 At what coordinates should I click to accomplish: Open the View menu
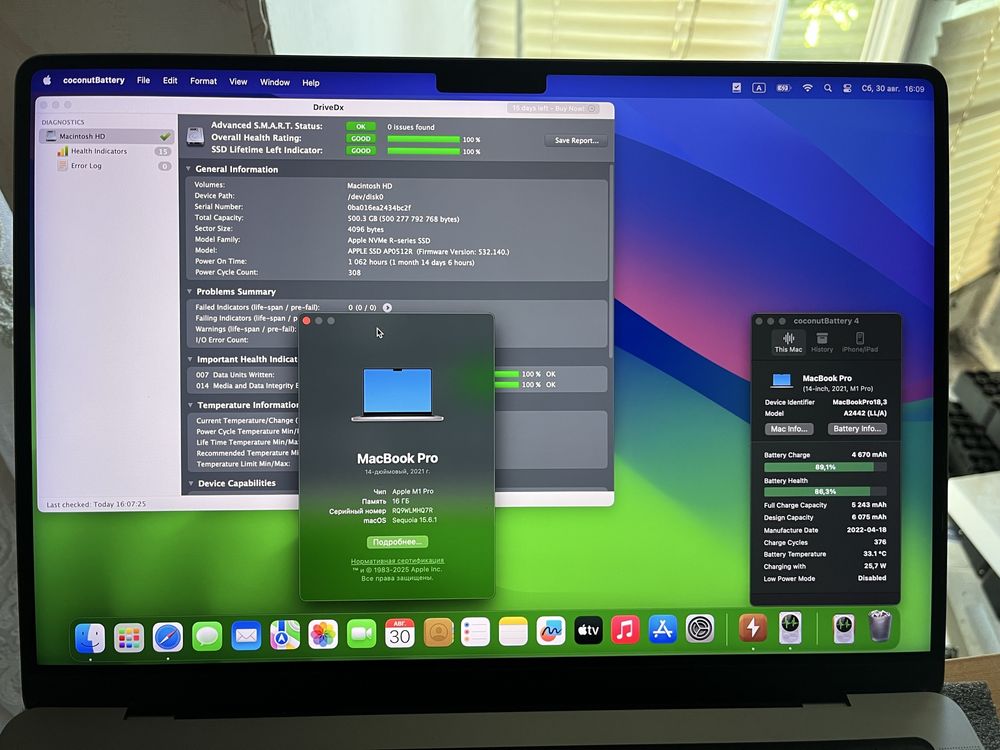pos(238,82)
